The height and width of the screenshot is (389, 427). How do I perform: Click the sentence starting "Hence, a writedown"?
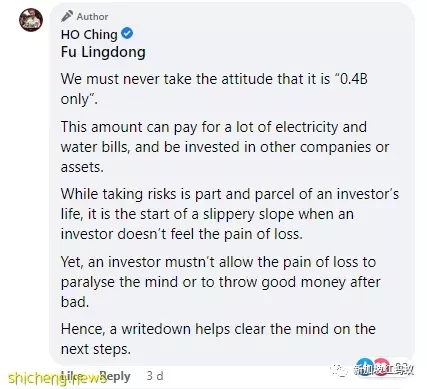(218, 339)
